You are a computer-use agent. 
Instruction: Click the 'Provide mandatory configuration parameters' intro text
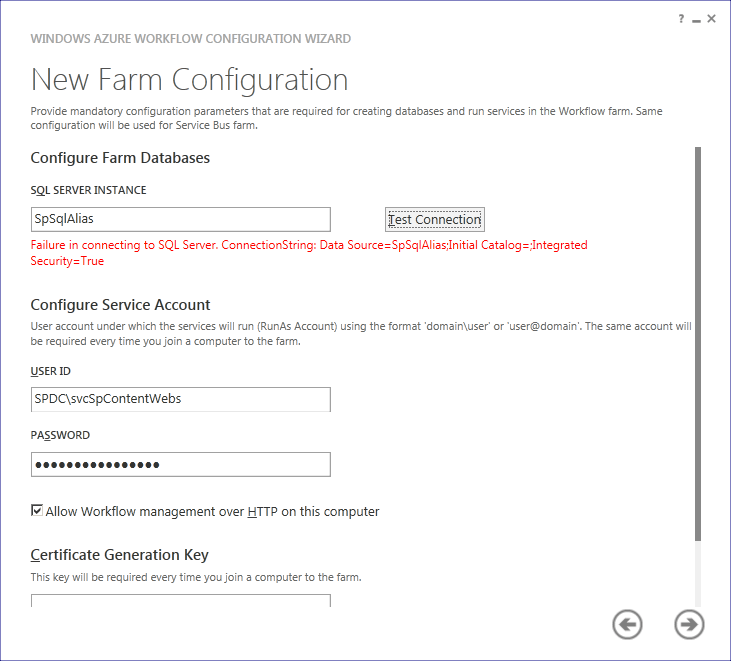tap(346, 118)
